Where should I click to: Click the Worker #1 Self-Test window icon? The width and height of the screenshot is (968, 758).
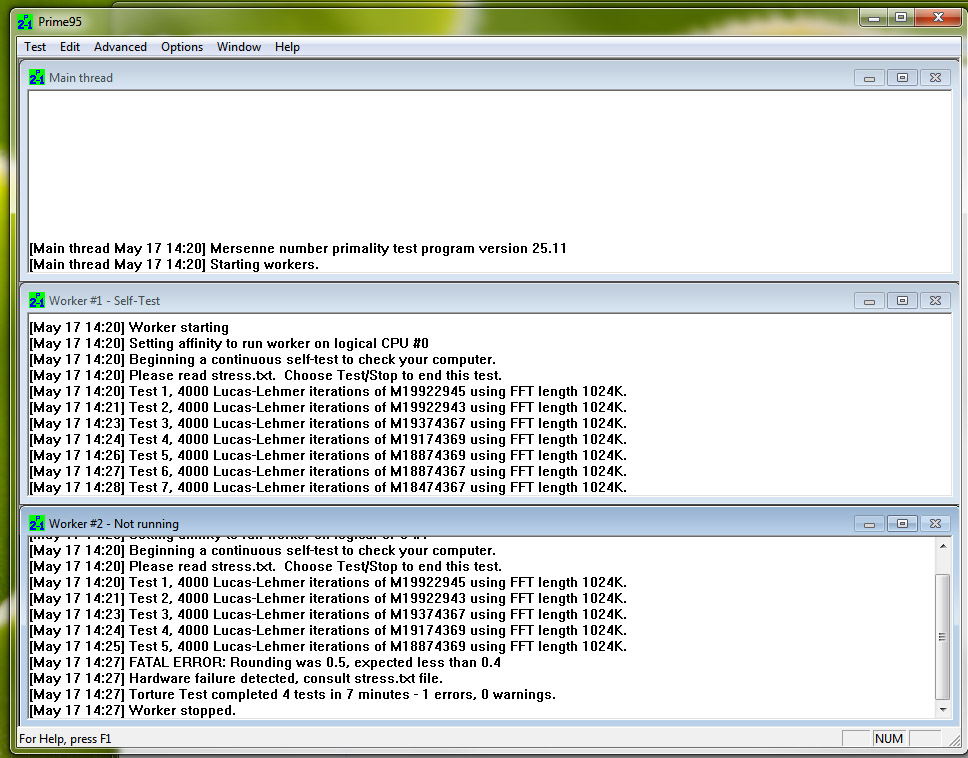[x=37, y=301]
